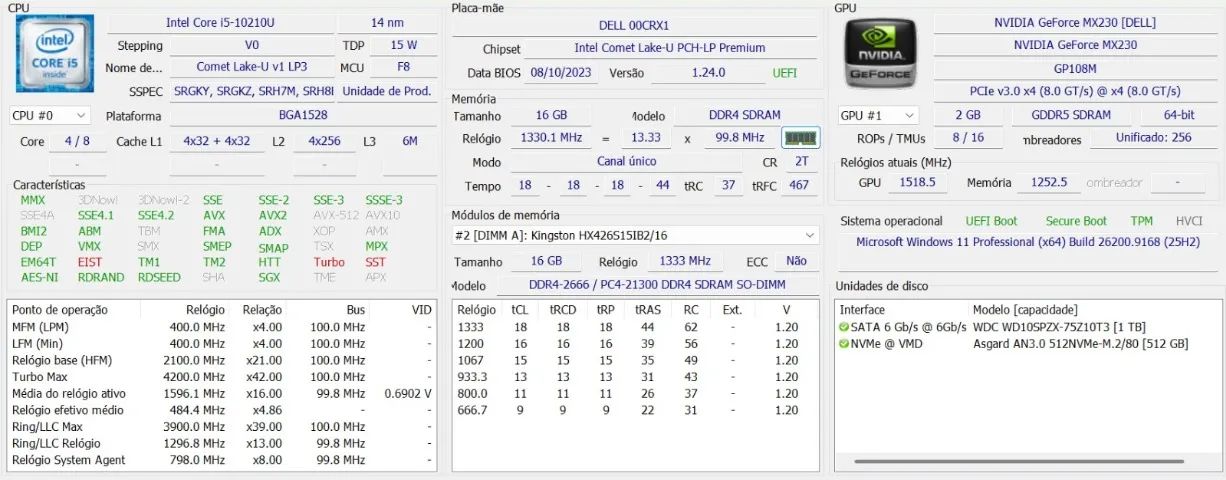Click the greyed "AVX-512" feature flag
The width and height of the screenshot is (1226, 480).
(335, 215)
